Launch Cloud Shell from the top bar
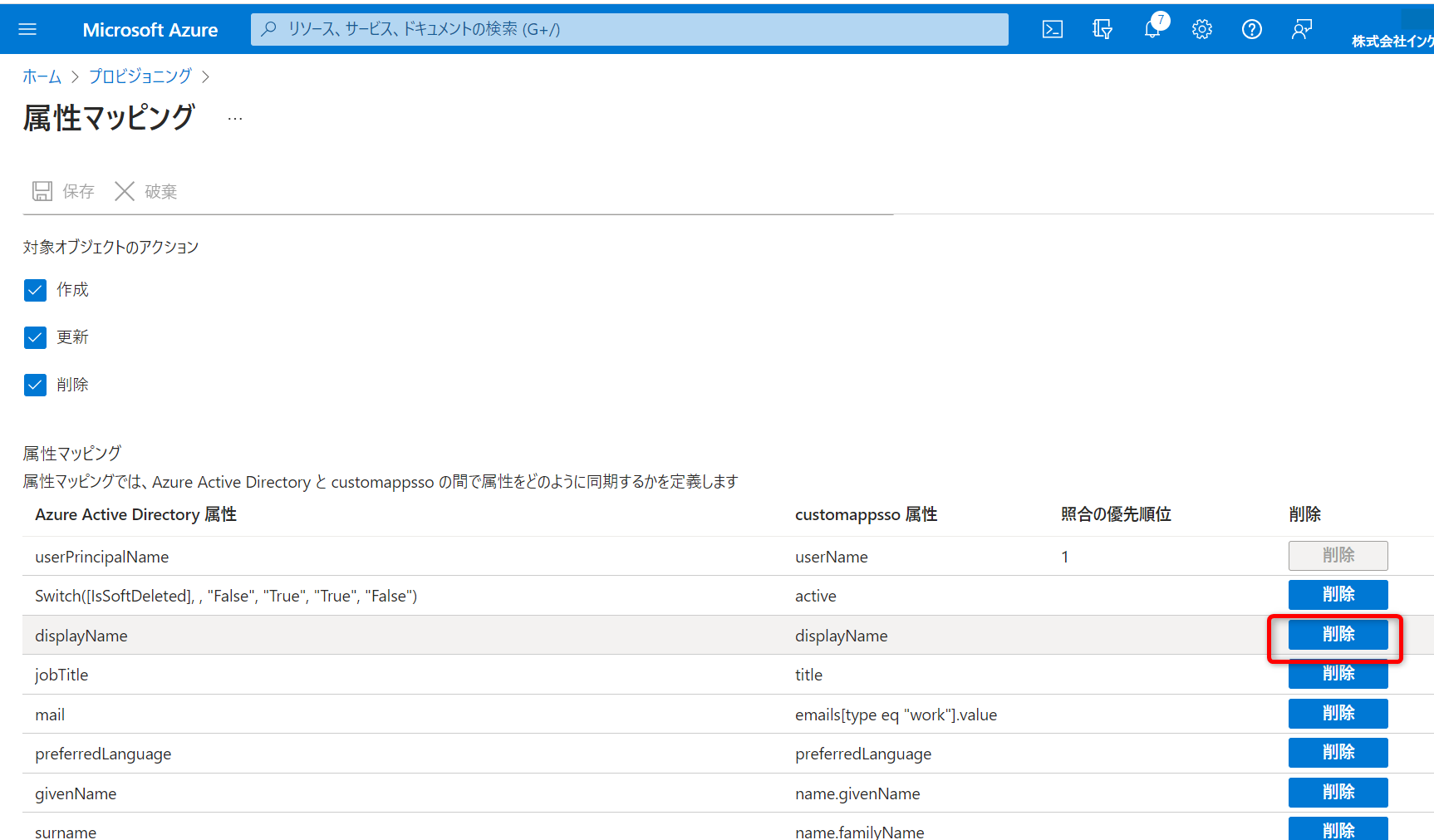 1052,30
